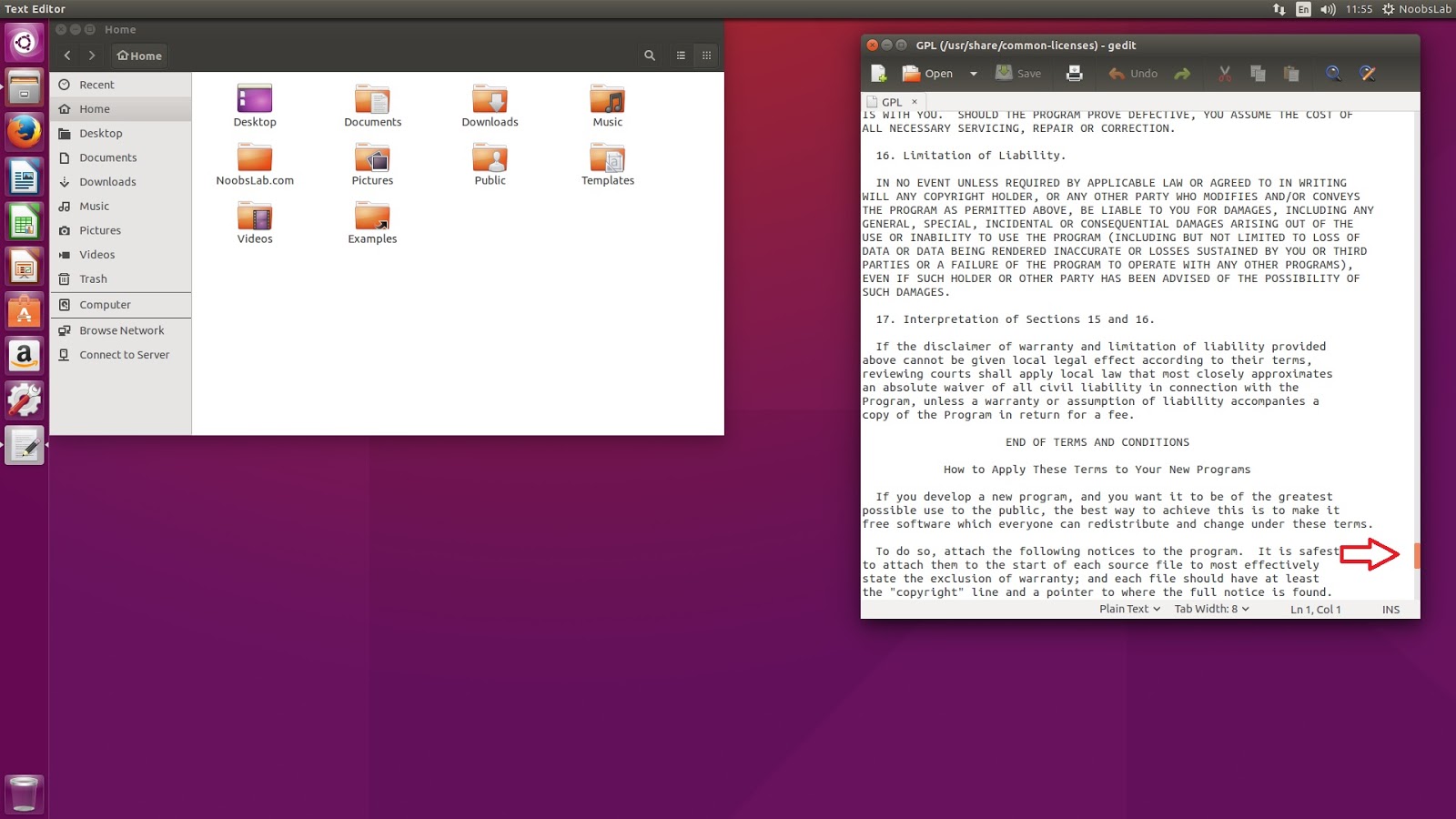Screen dimensions: 1456x819
Task: Open Find and Replace in gedit
Action: pyautogui.click(x=1367, y=74)
